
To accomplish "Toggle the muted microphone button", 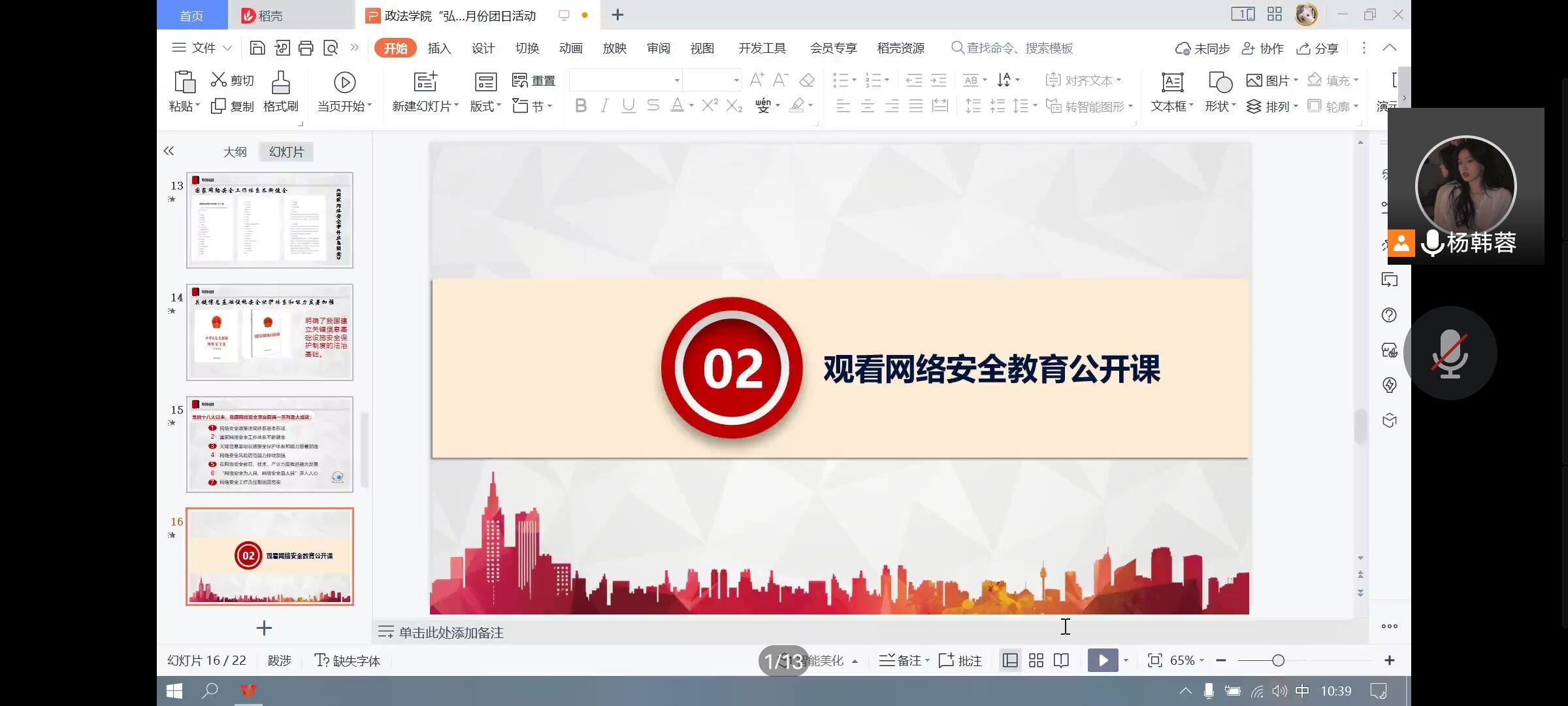I will 1450,353.
